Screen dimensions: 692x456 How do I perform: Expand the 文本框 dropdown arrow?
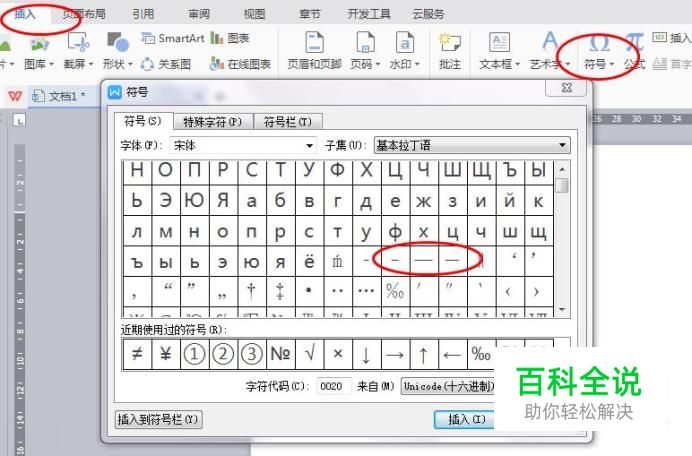point(517,64)
